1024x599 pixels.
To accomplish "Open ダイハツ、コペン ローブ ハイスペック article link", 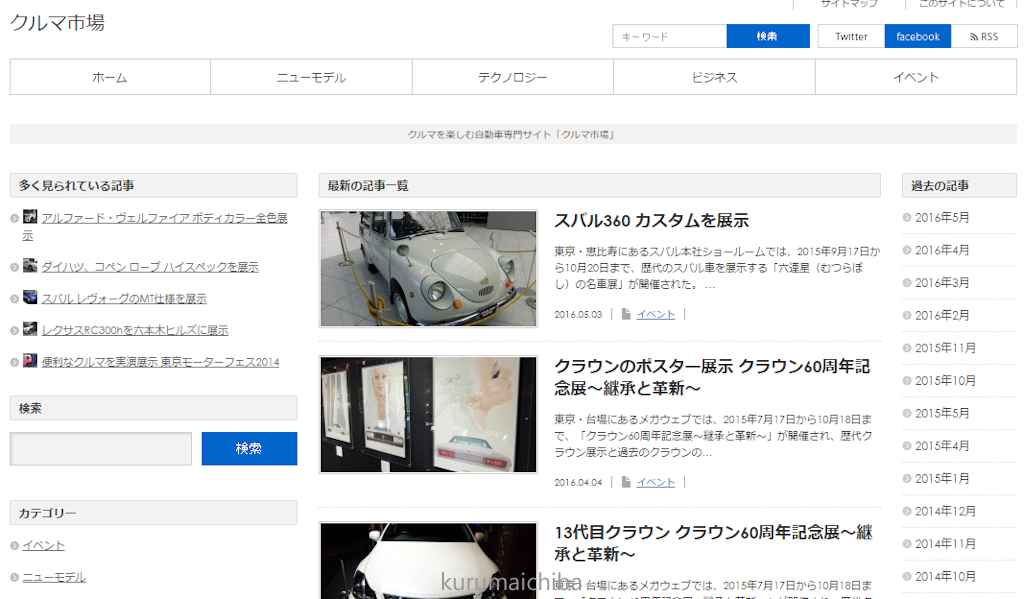I will [150, 267].
